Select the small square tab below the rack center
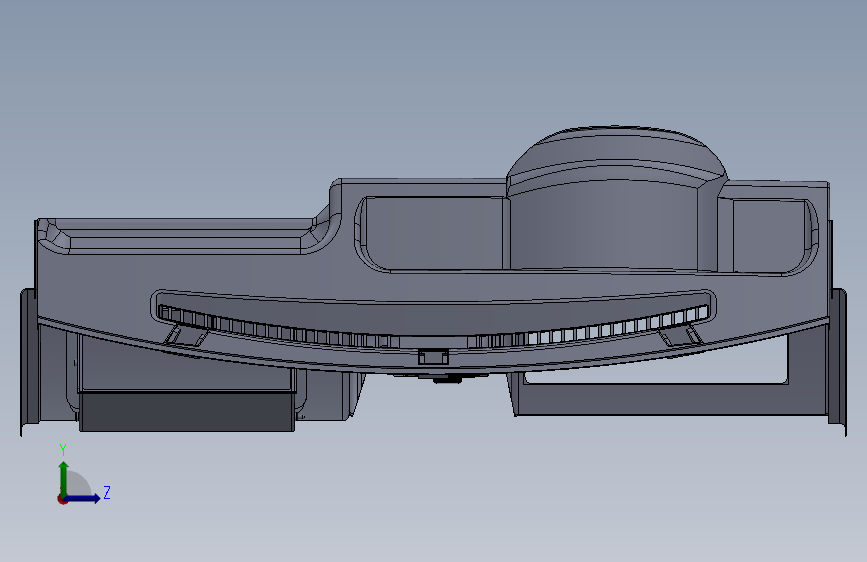The width and height of the screenshot is (867, 562). tap(433, 357)
